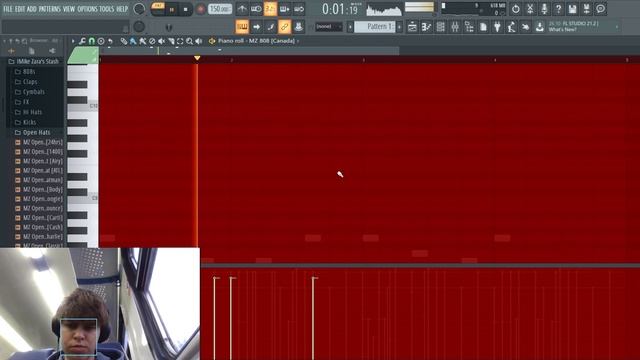This screenshot has height=360, width=640.
Task: Select the Draw pencil tool
Action: click(x=124, y=41)
